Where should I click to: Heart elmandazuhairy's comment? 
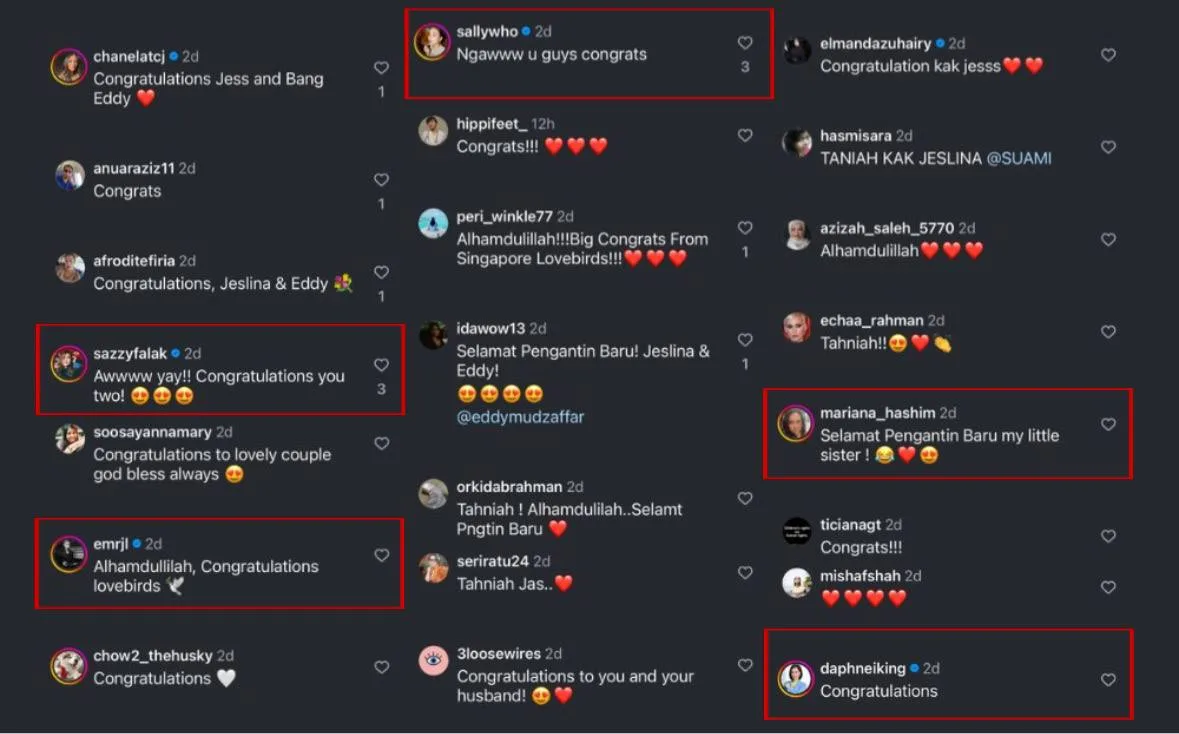point(1108,55)
